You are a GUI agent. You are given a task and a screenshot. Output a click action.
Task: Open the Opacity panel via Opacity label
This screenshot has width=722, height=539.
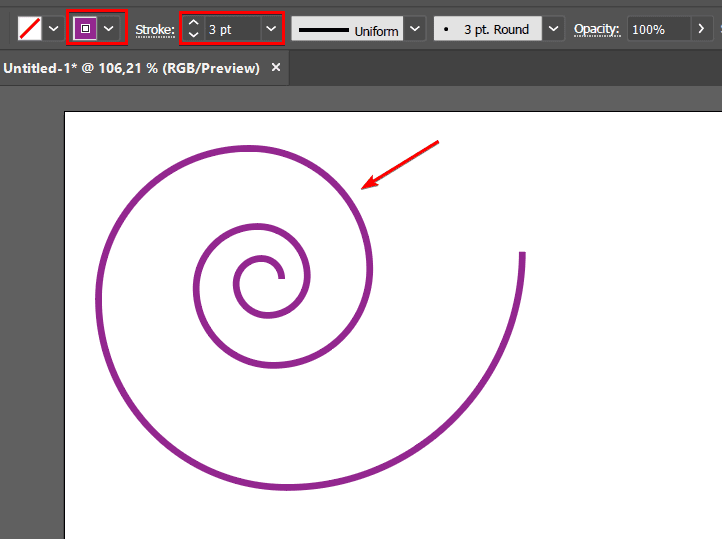pyautogui.click(x=596, y=30)
